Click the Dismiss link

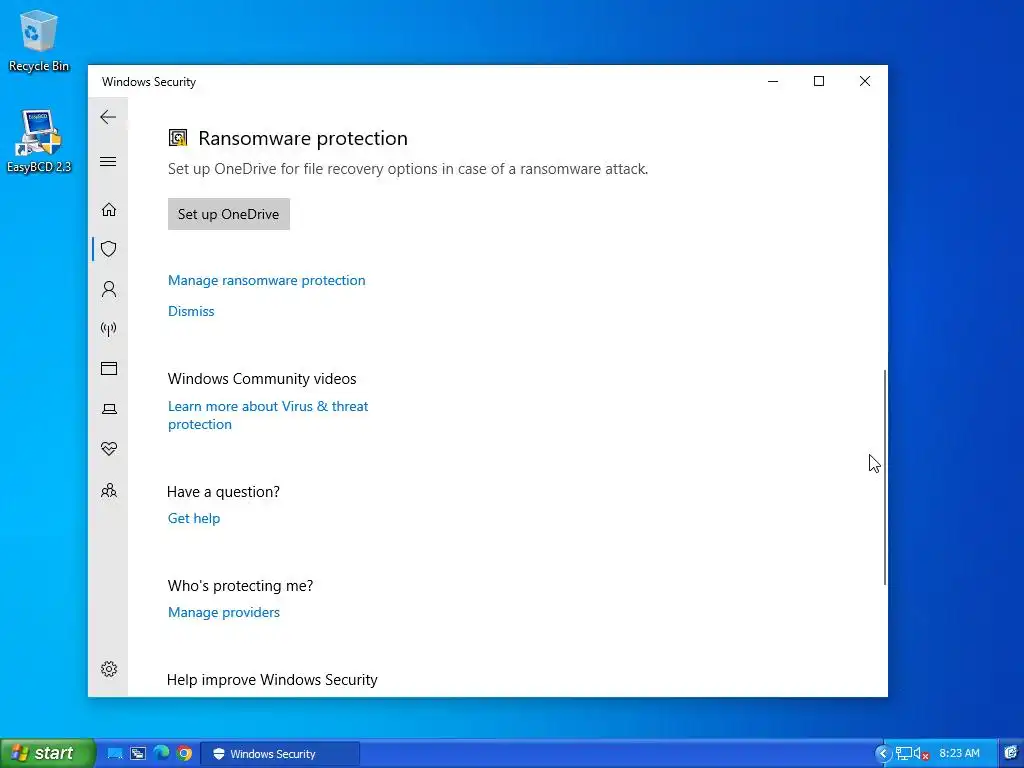click(x=191, y=311)
